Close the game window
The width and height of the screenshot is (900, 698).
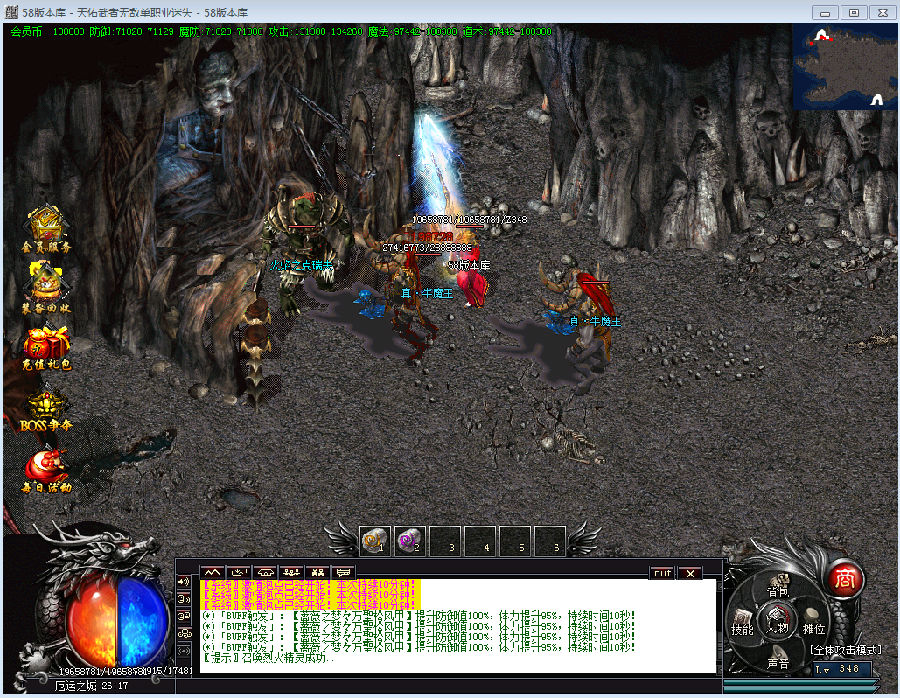coord(882,13)
